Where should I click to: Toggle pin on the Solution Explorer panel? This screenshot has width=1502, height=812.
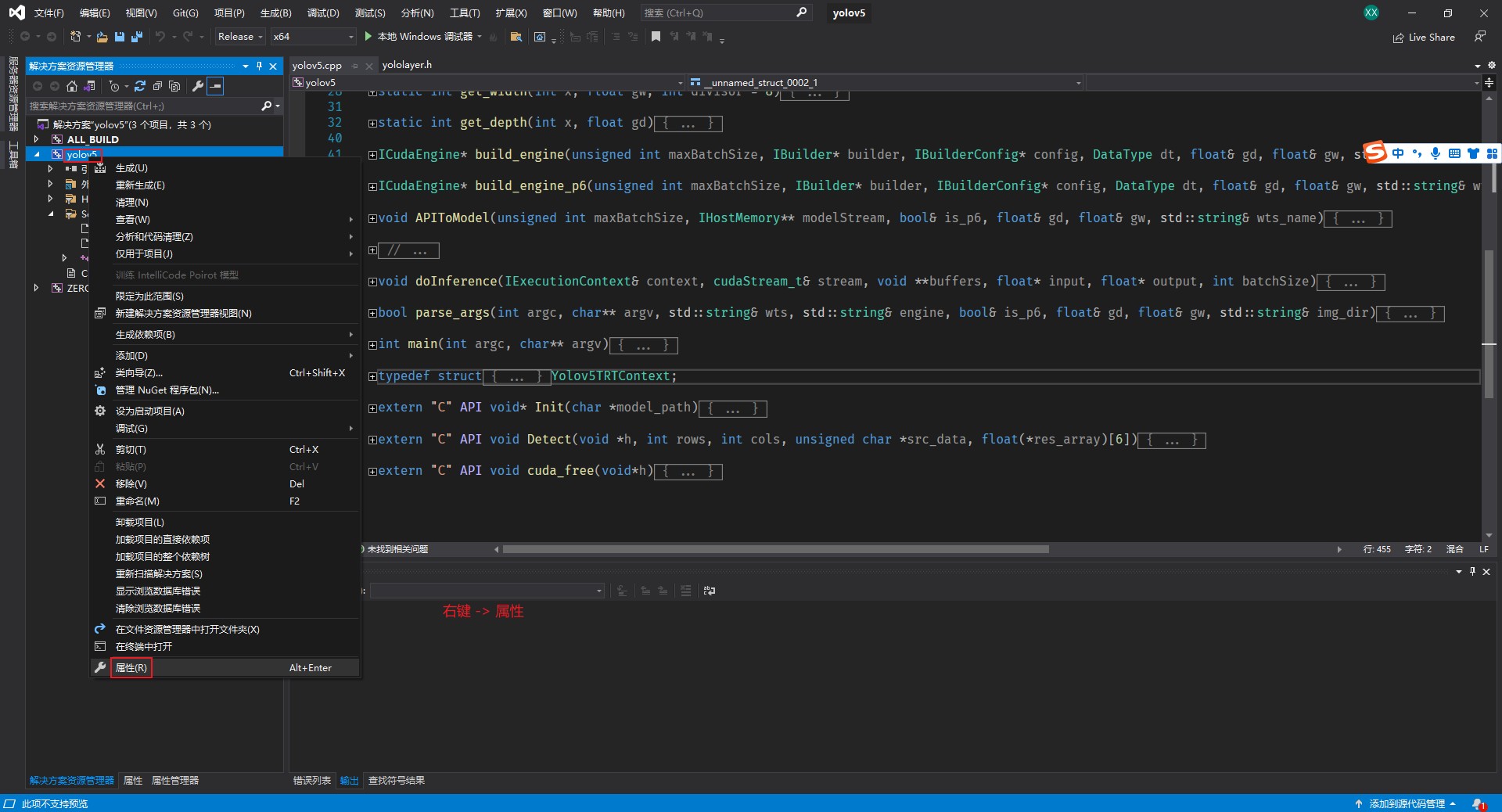pos(259,66)
